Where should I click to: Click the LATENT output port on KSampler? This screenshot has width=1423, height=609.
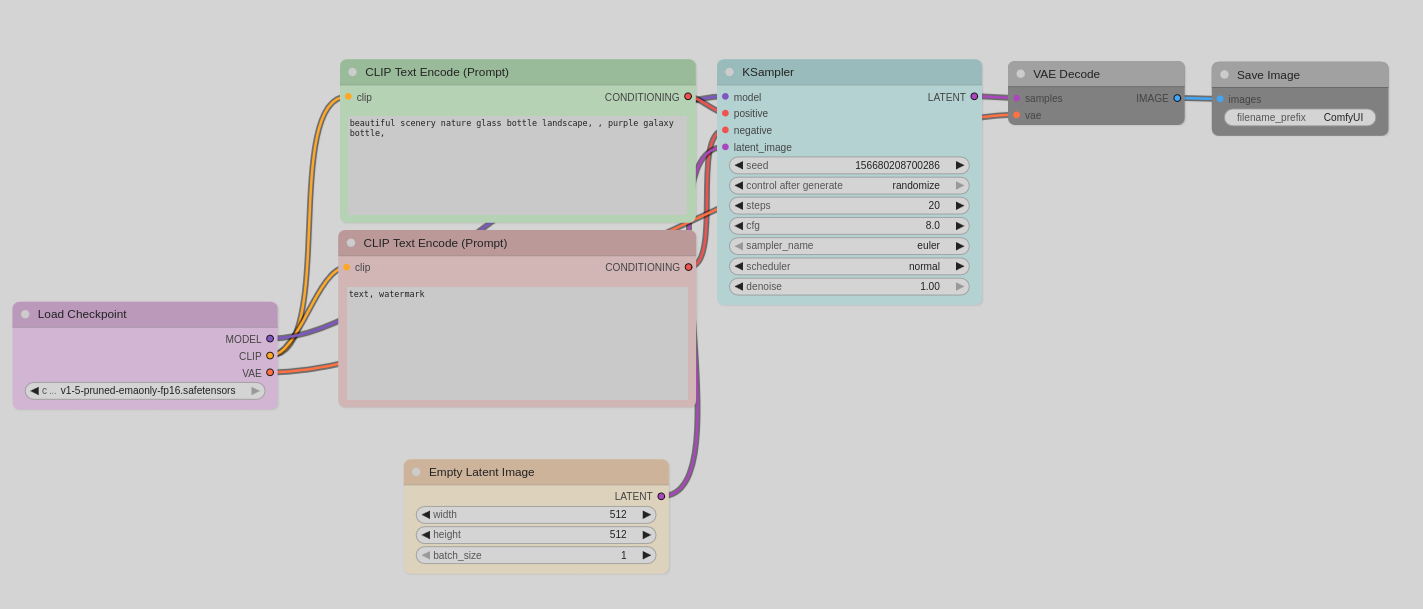[974, 97]
